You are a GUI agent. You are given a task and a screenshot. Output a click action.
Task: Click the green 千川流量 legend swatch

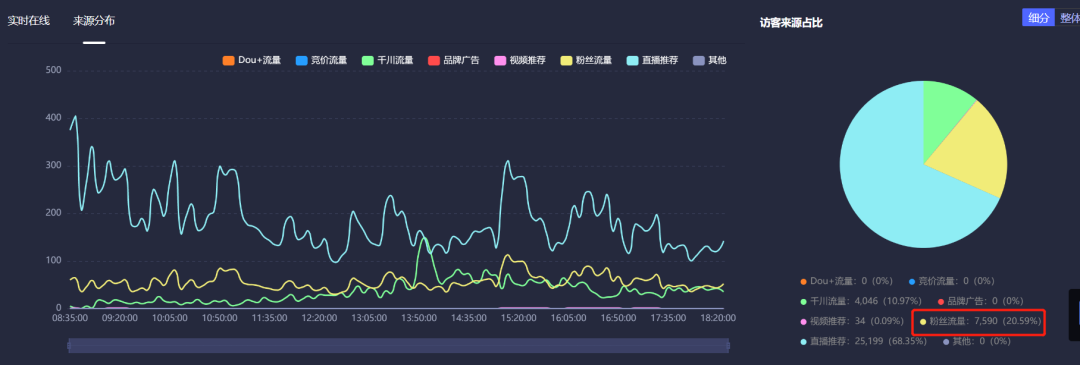tap(367, 61)
